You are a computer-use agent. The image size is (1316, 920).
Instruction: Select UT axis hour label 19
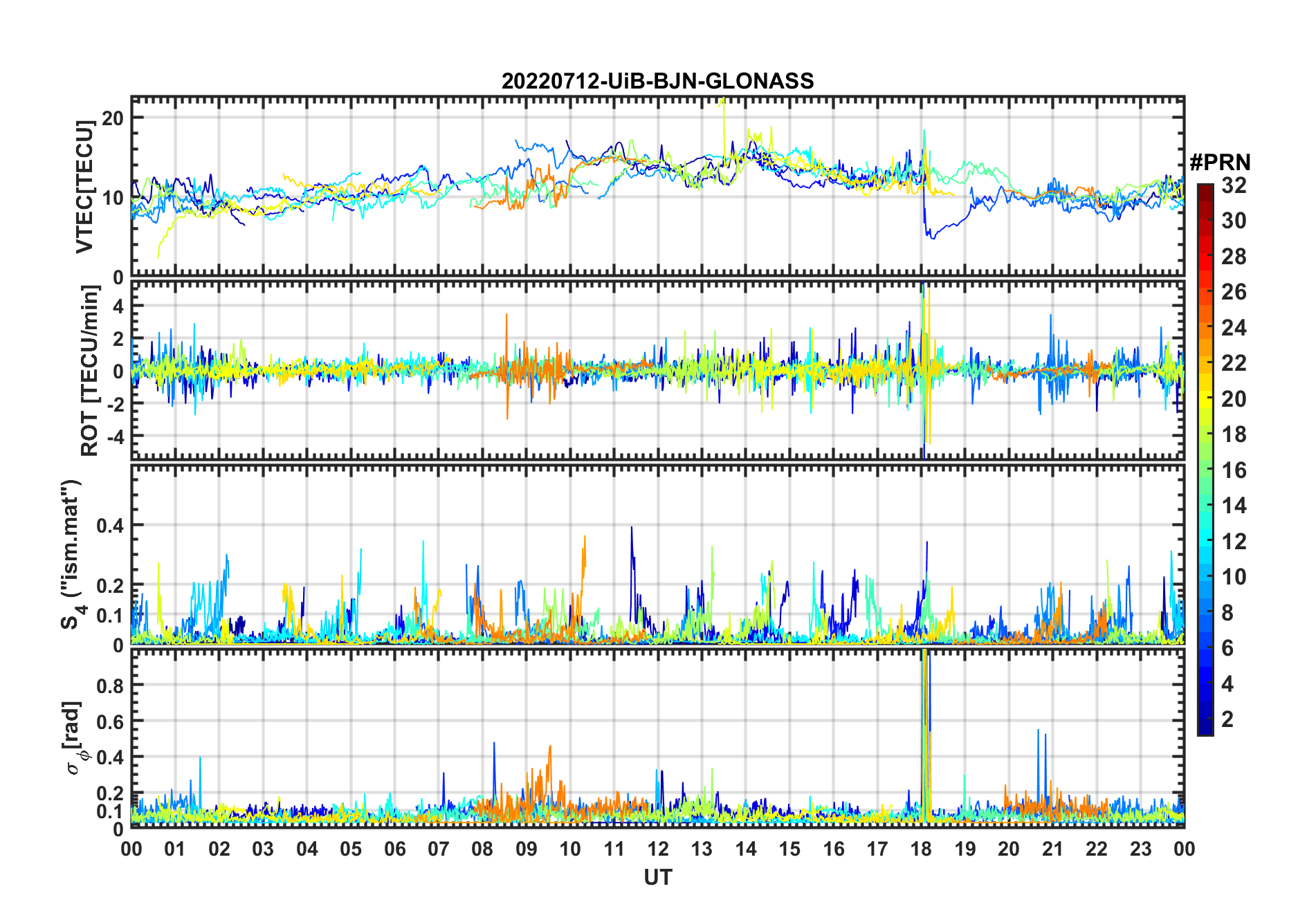tap(965, 849)
